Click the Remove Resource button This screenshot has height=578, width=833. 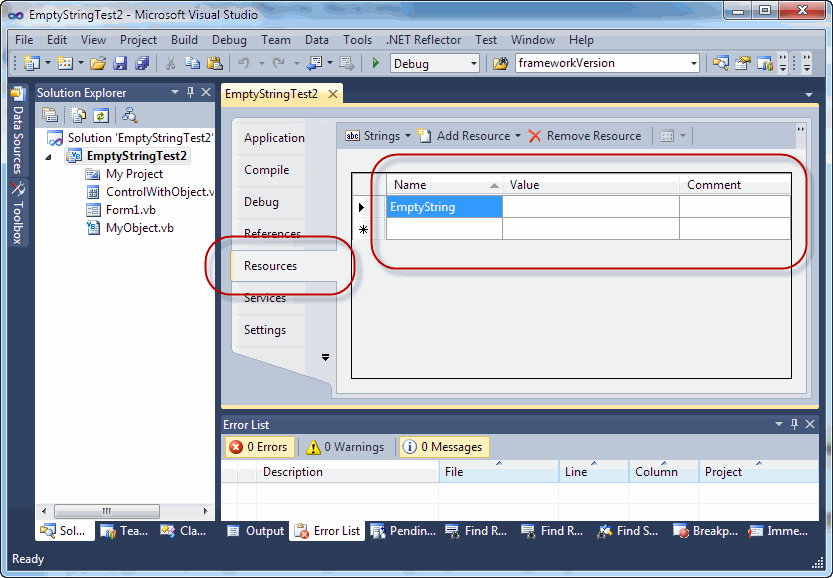click(x=585, y=136)
